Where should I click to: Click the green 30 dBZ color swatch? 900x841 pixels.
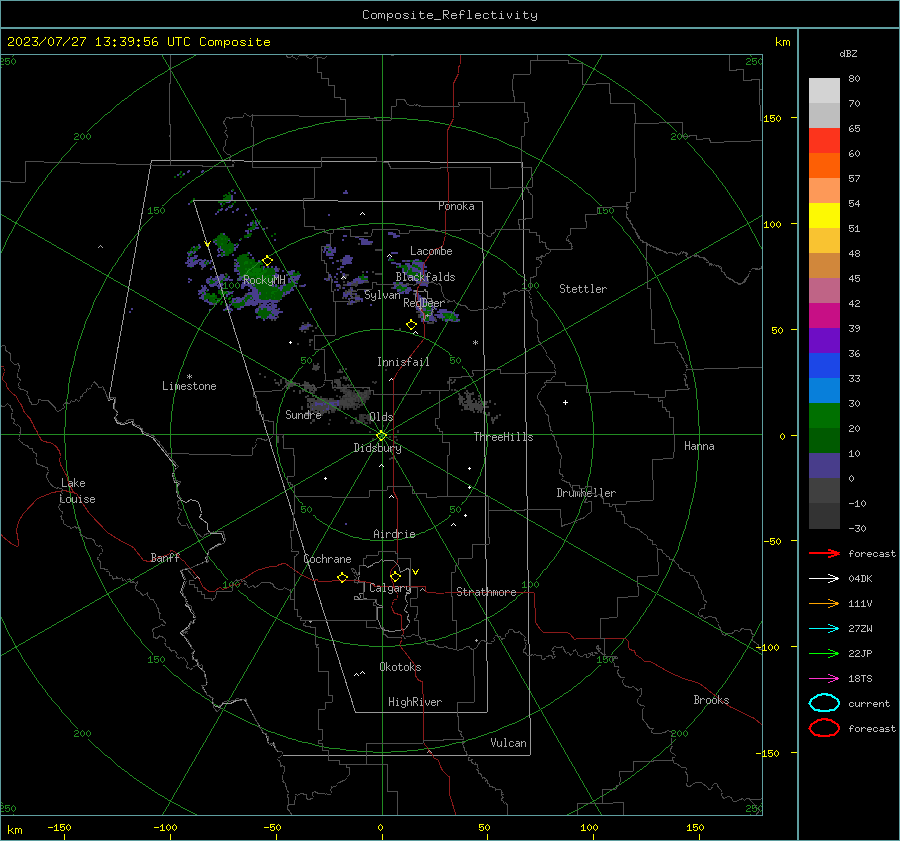(824, 416)
